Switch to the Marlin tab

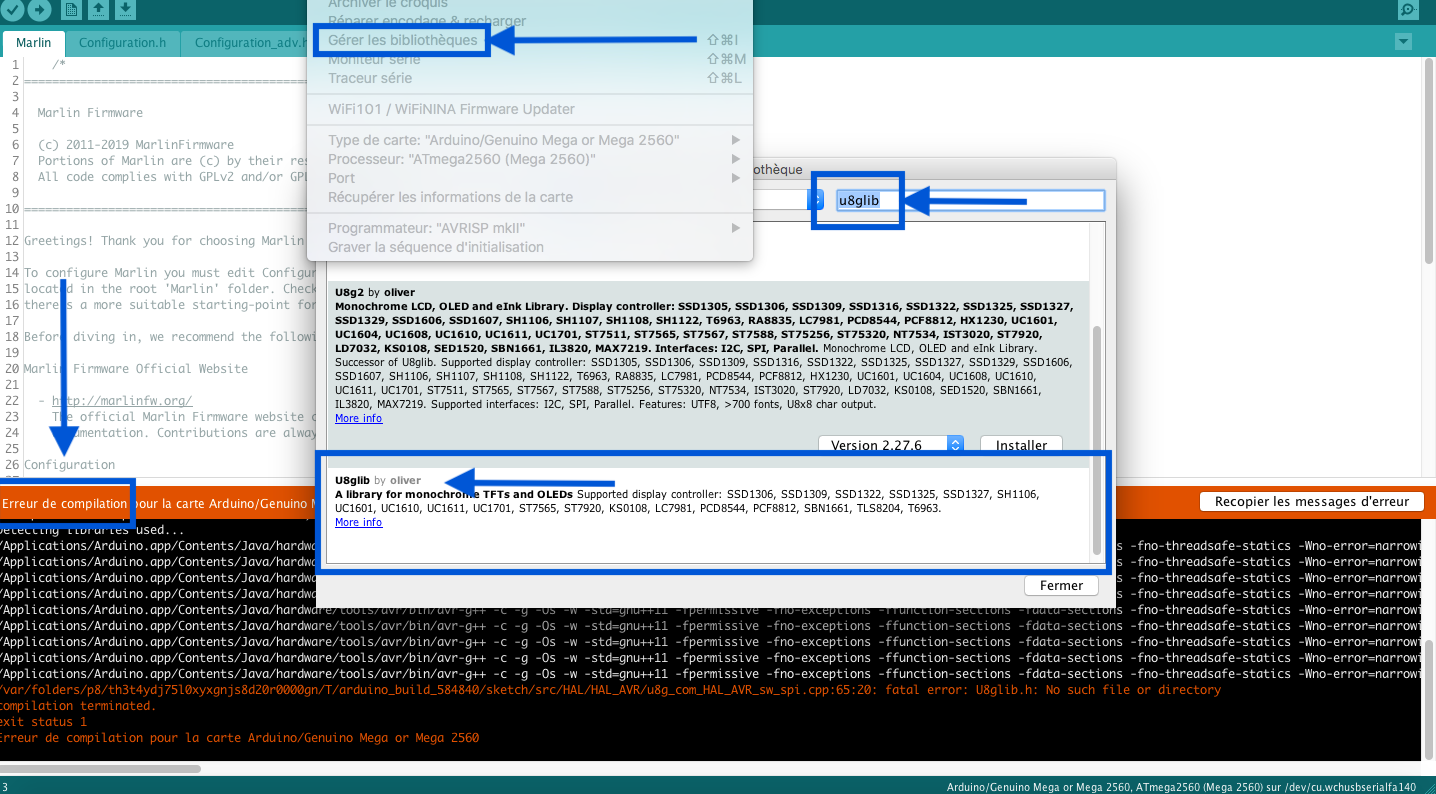click(x=34, y=43)
